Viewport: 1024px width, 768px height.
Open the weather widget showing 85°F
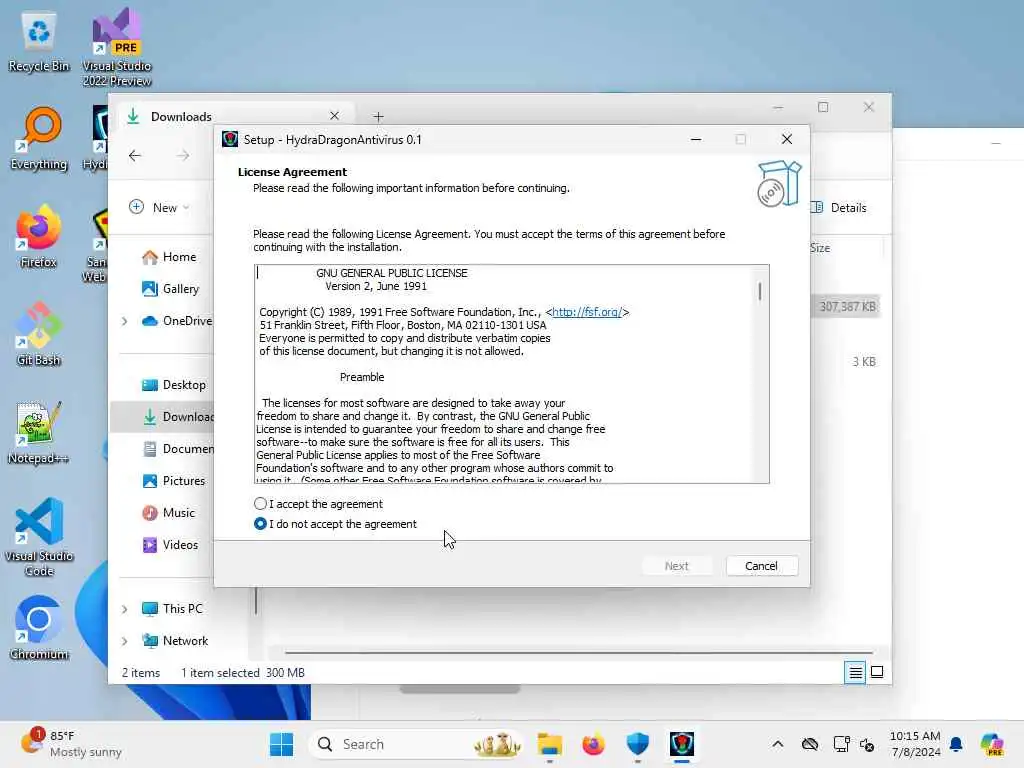click(x=71, y=744)
